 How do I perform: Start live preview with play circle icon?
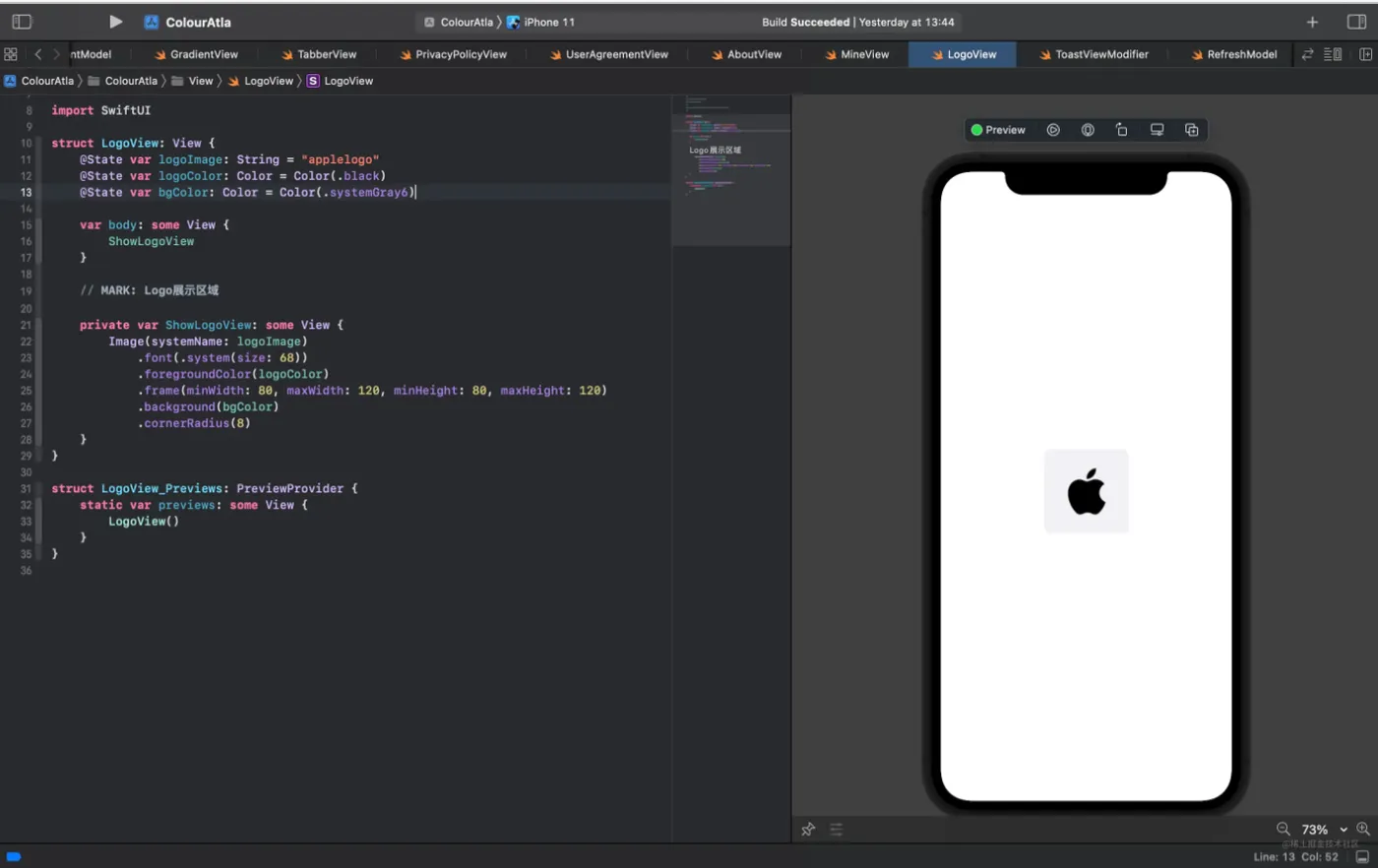pos(1053,130)
